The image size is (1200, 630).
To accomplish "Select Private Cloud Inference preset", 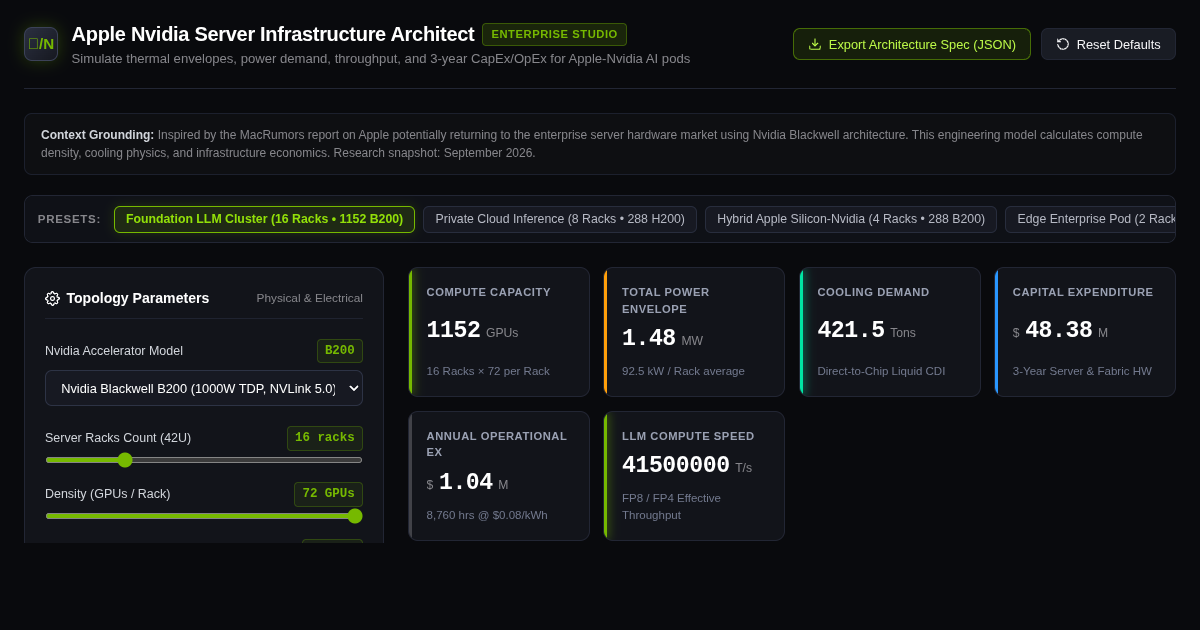I will pos(560,219).
